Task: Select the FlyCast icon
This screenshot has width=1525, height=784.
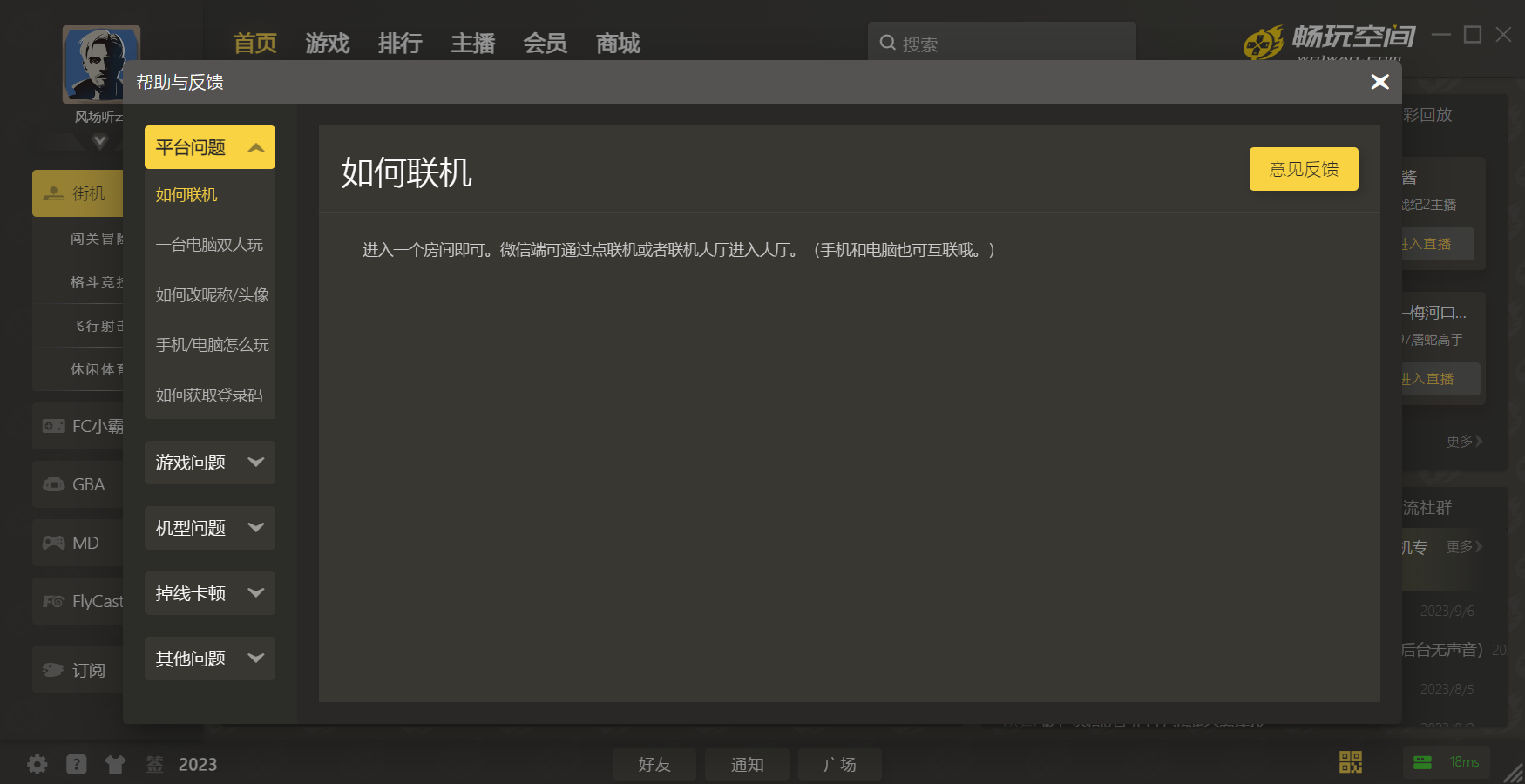Action: [54, 601]
